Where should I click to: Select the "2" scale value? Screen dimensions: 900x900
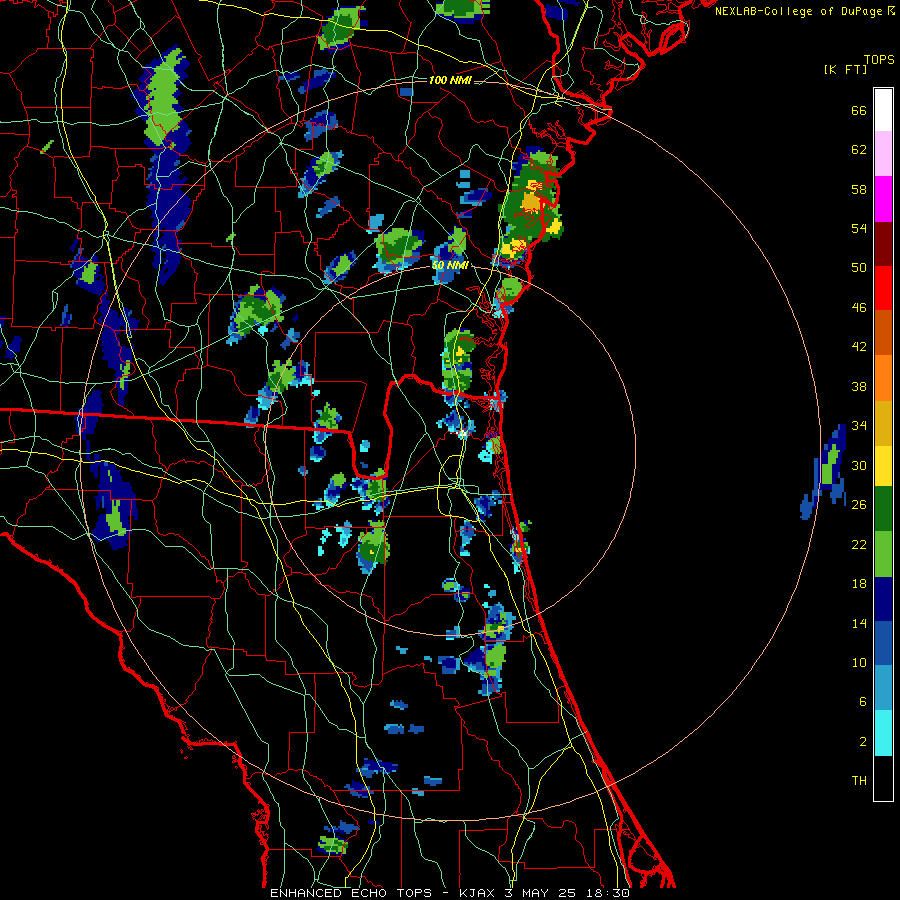tap(863, 742)
